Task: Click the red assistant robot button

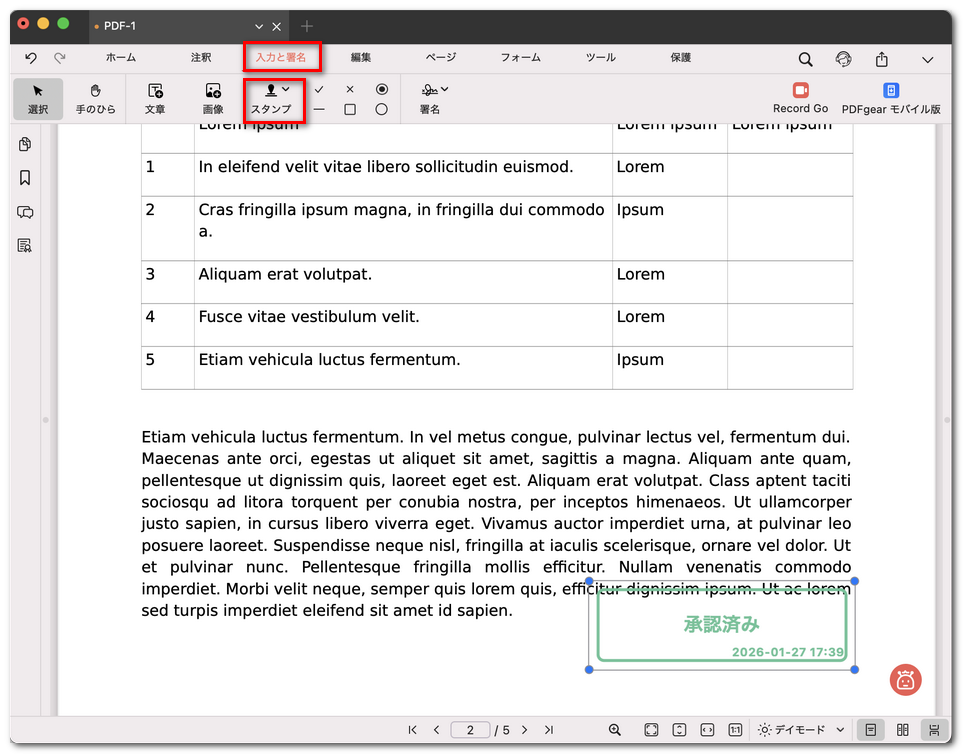Action: point(905,680)
